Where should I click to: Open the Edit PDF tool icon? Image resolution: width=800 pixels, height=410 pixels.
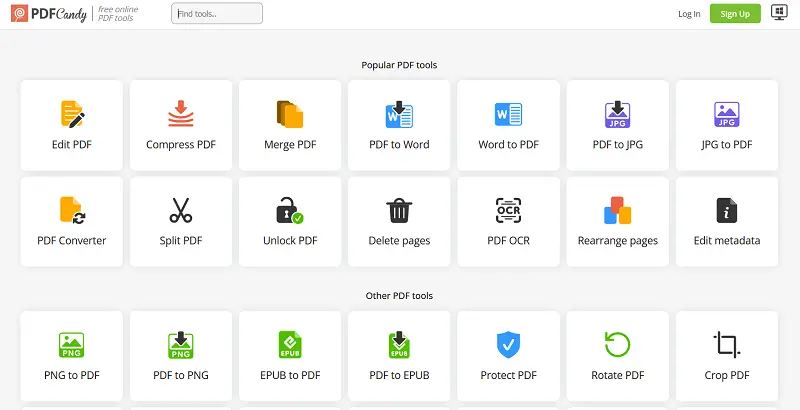click(72, 114)
